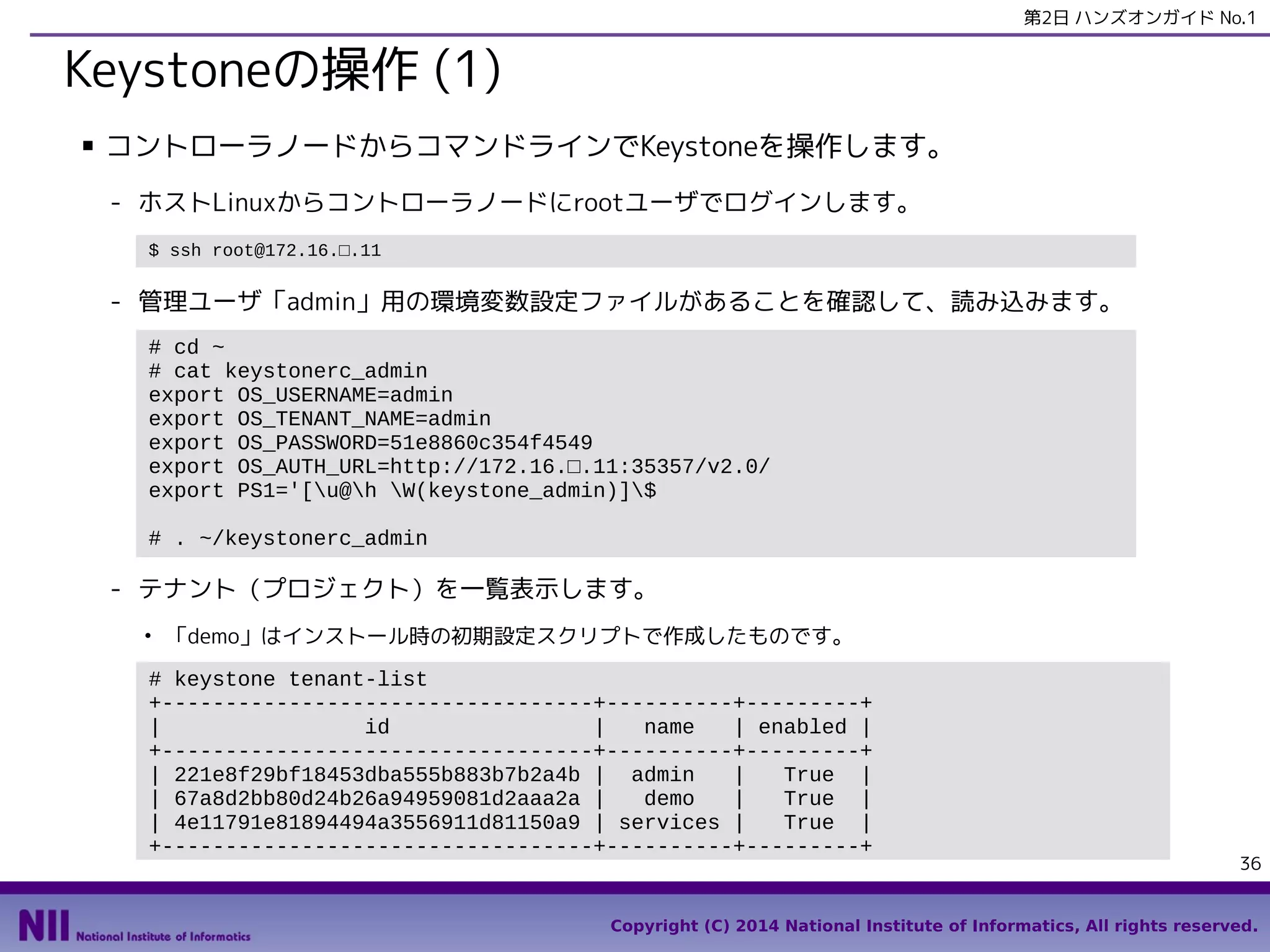Click the 'id' column header

pyautogui.click(x=377, y=727)
